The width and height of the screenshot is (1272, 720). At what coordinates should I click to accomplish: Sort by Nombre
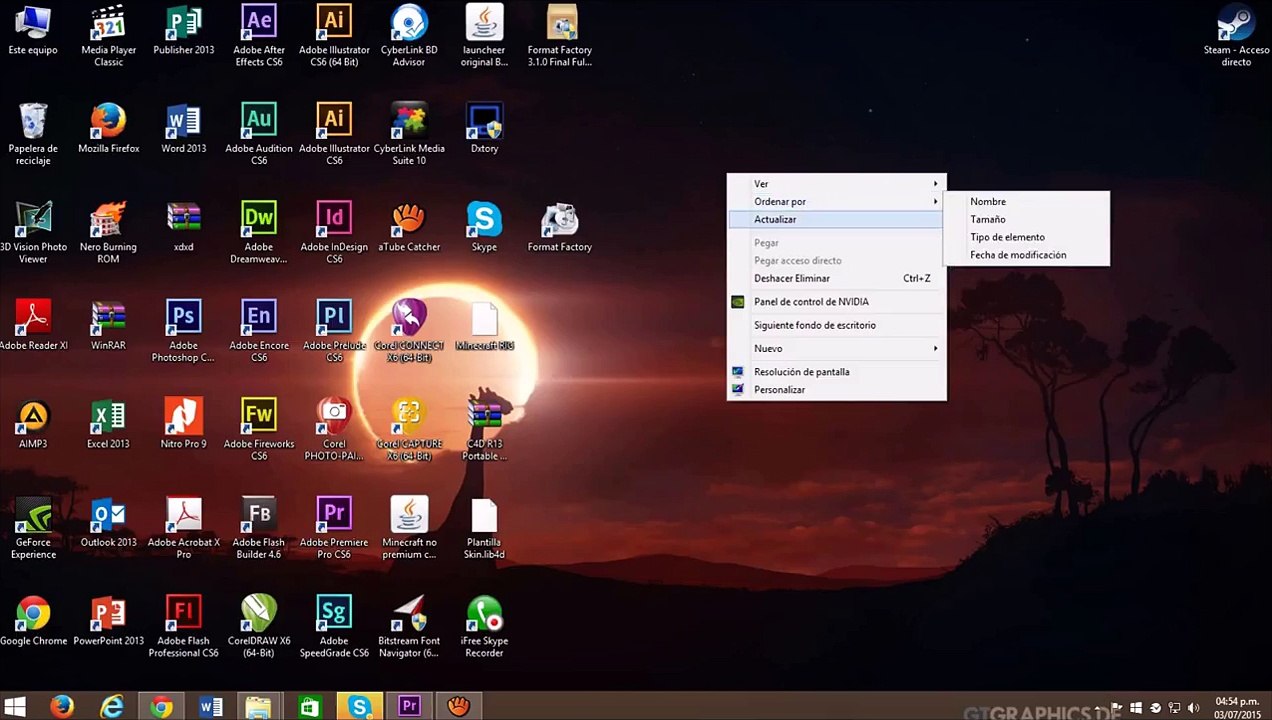coord(1026,202)
